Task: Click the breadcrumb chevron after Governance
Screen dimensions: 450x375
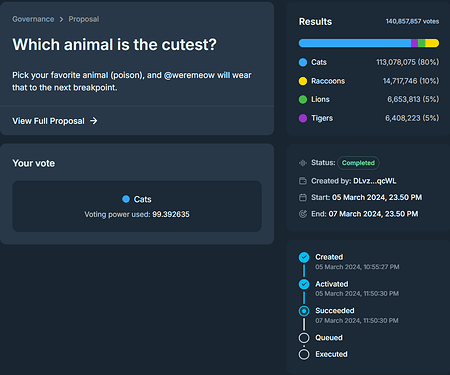Action: tap(61, 19)
